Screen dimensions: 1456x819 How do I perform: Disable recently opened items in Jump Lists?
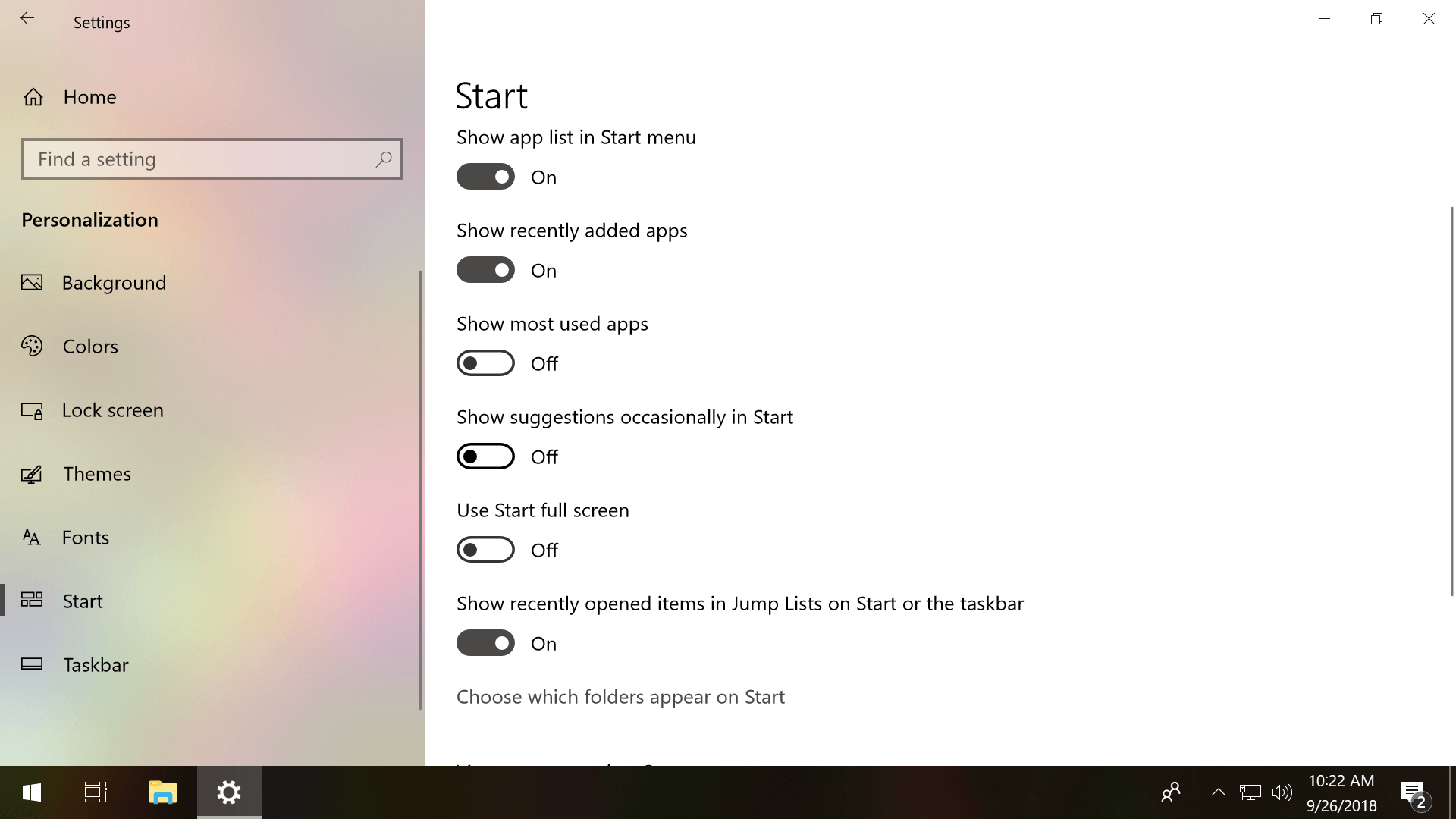point(485,643)
